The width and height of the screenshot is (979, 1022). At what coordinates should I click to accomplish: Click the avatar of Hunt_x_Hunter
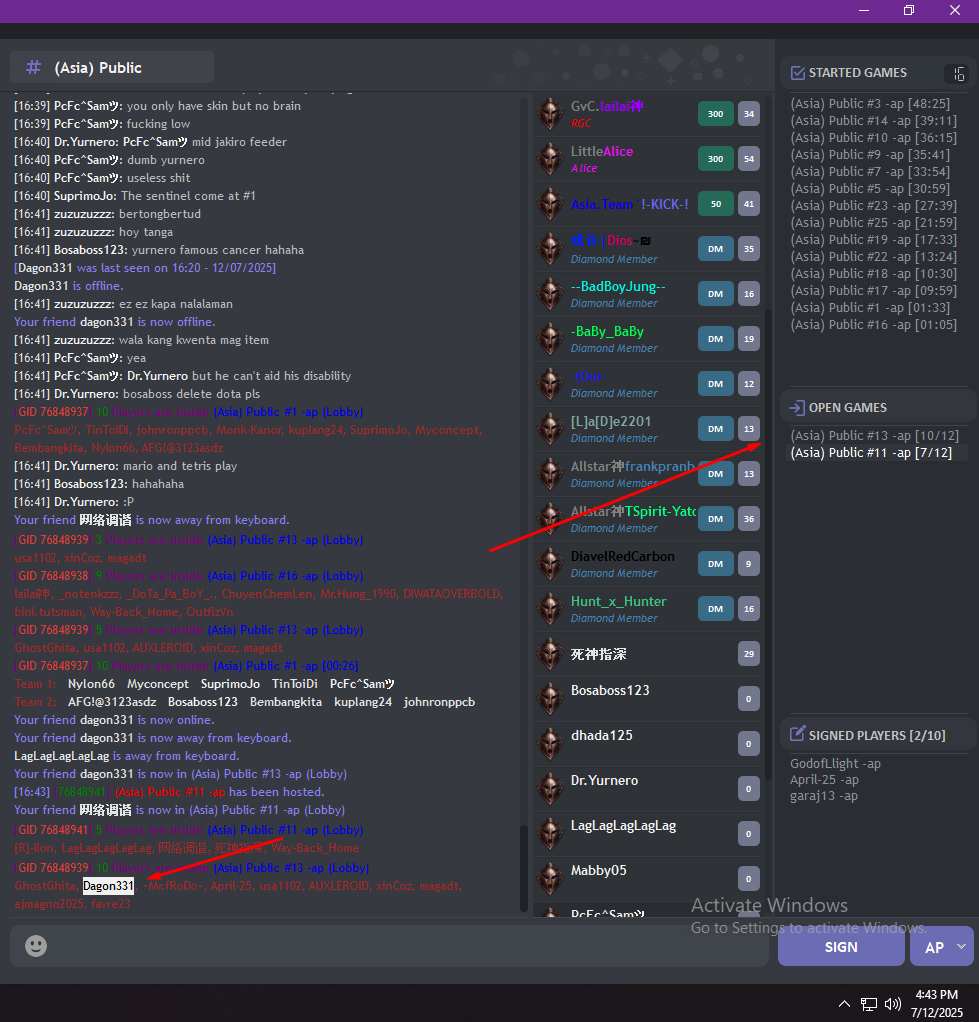click(551, 608)
